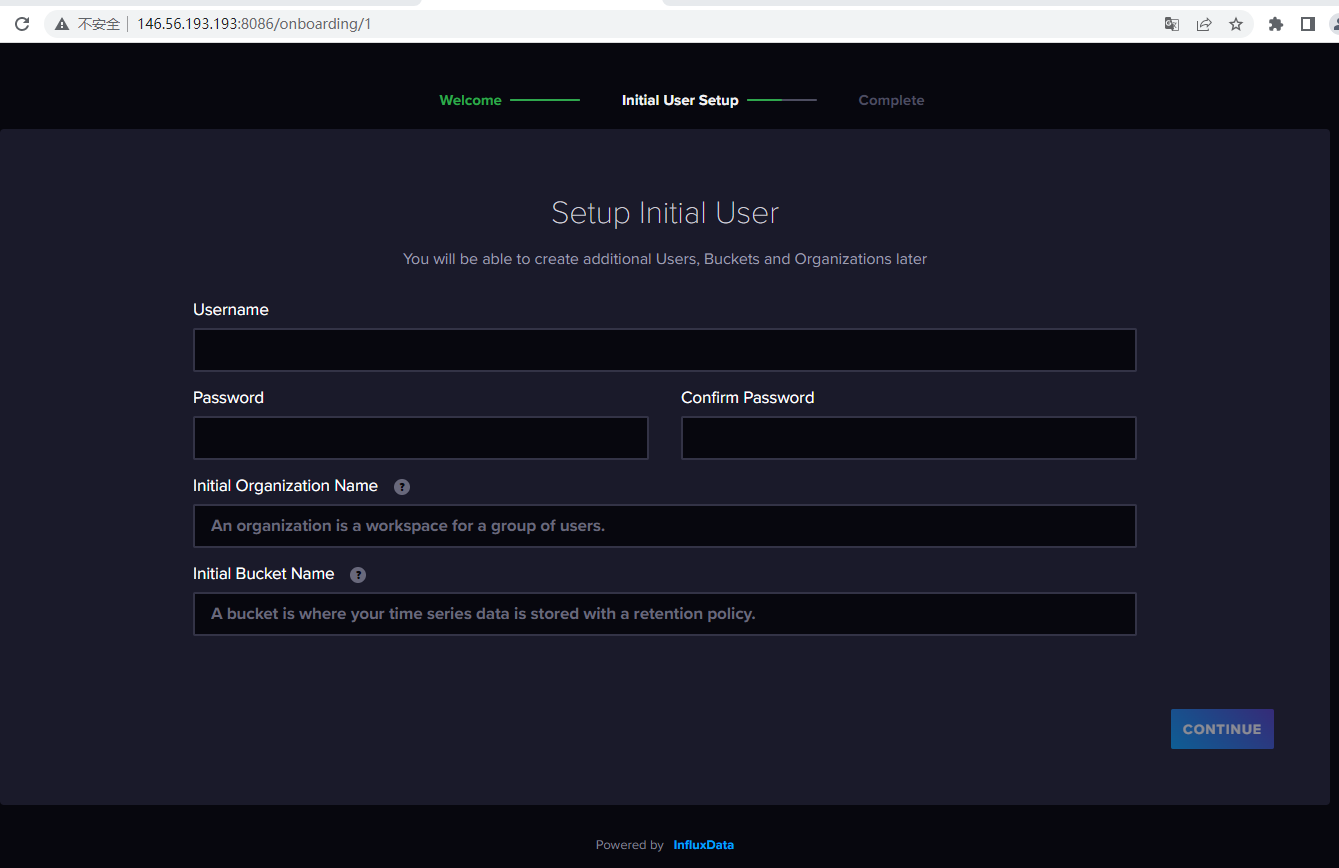Focus the Initial Organization Name field

pyautogui.click(x=664, y=526)
